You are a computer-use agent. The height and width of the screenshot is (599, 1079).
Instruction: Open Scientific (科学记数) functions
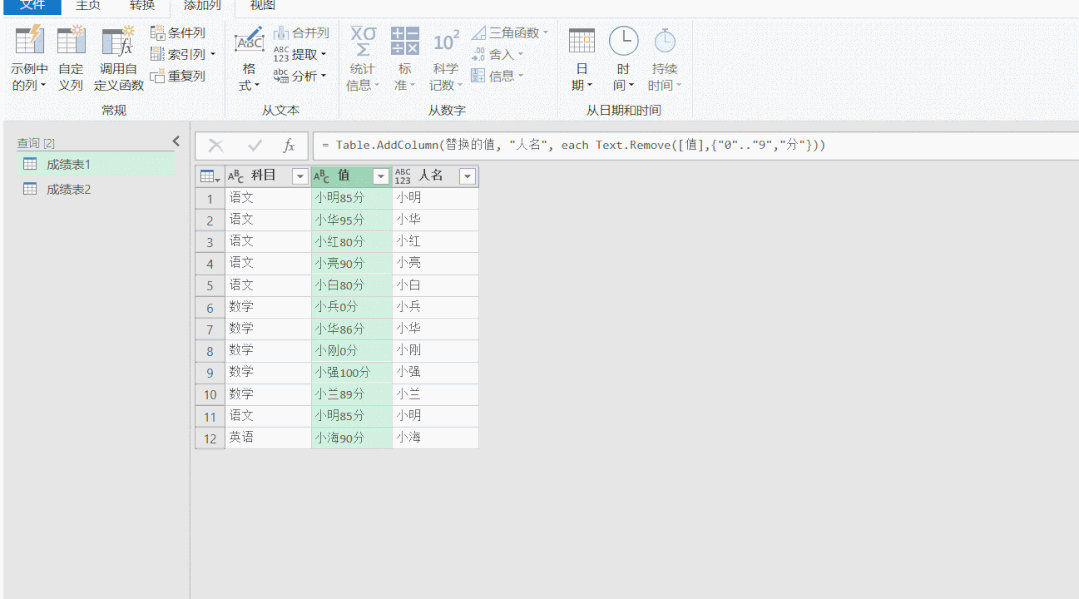click(x=445, y=59)
